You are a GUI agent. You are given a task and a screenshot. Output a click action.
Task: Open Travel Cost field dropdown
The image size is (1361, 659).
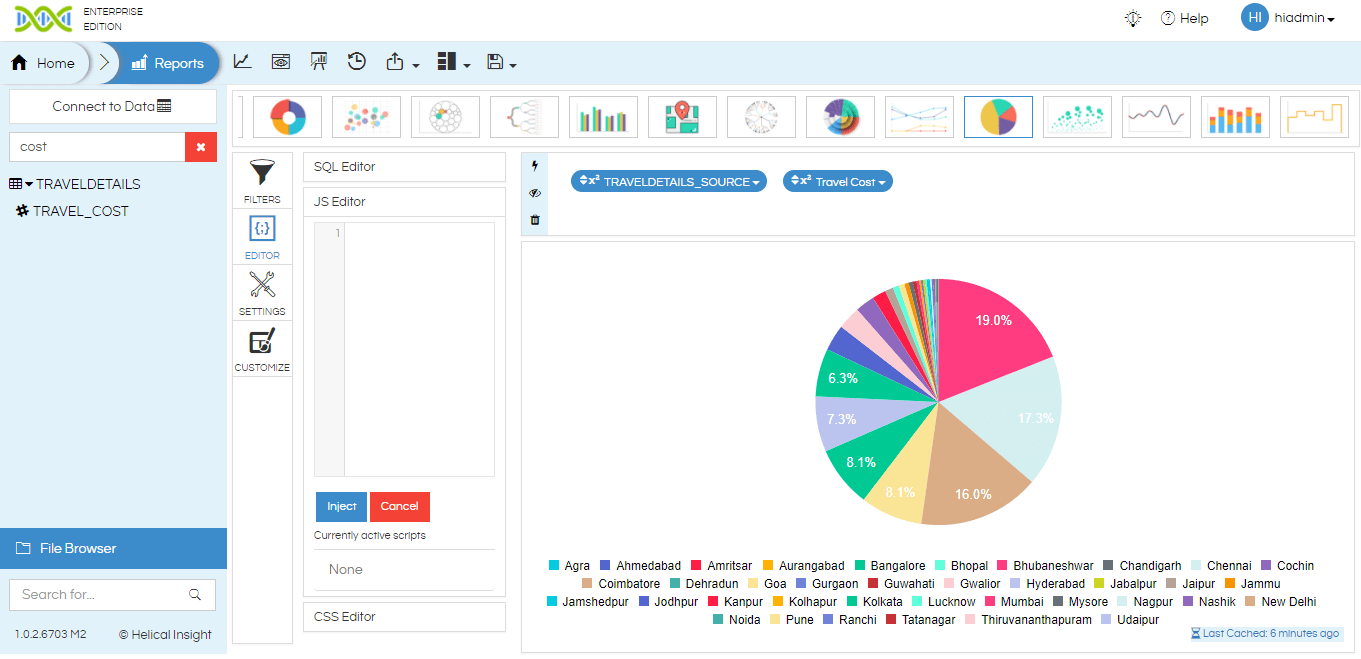click(x=838, y=181)
